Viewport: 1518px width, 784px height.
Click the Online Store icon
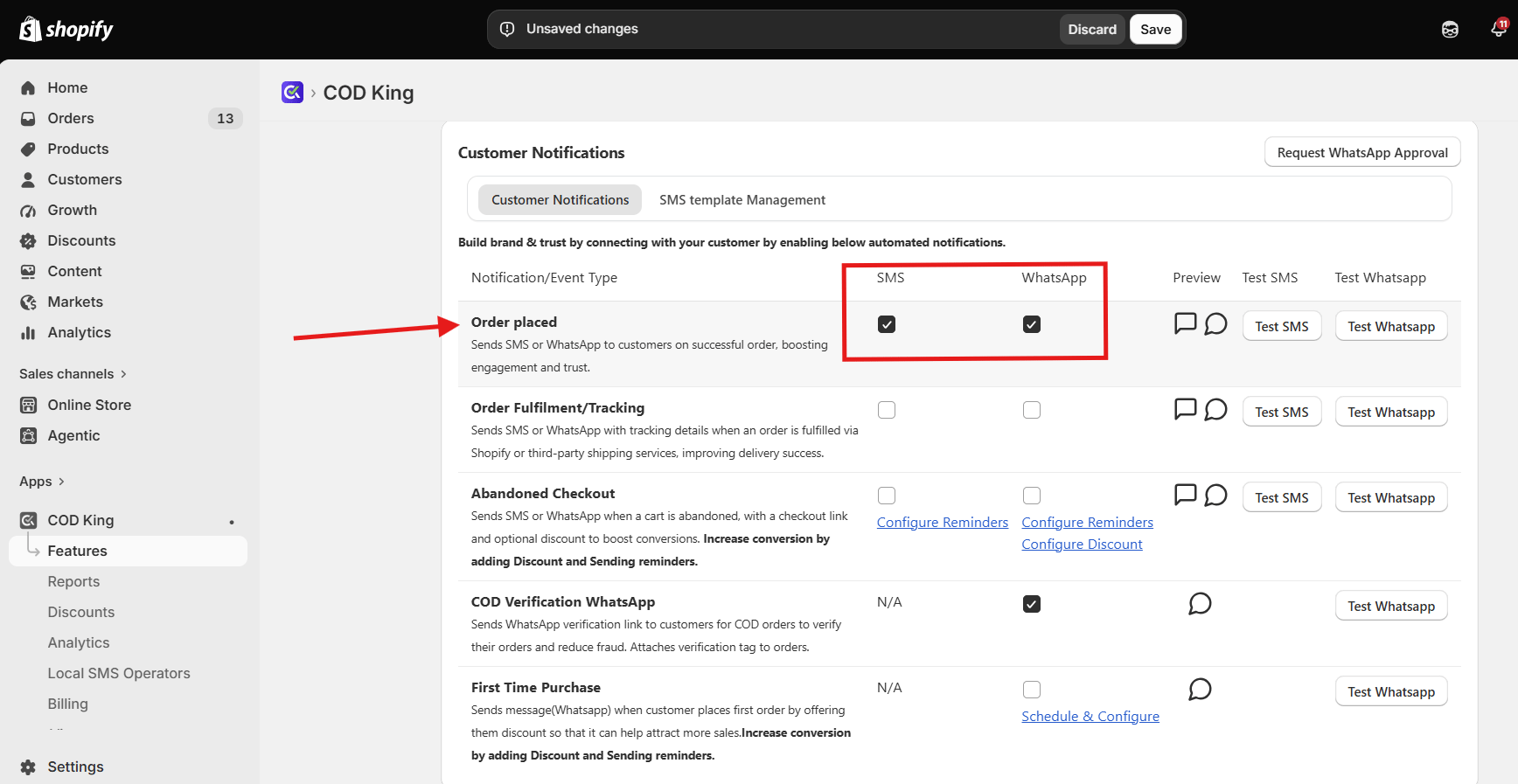(x=28, y=405)
